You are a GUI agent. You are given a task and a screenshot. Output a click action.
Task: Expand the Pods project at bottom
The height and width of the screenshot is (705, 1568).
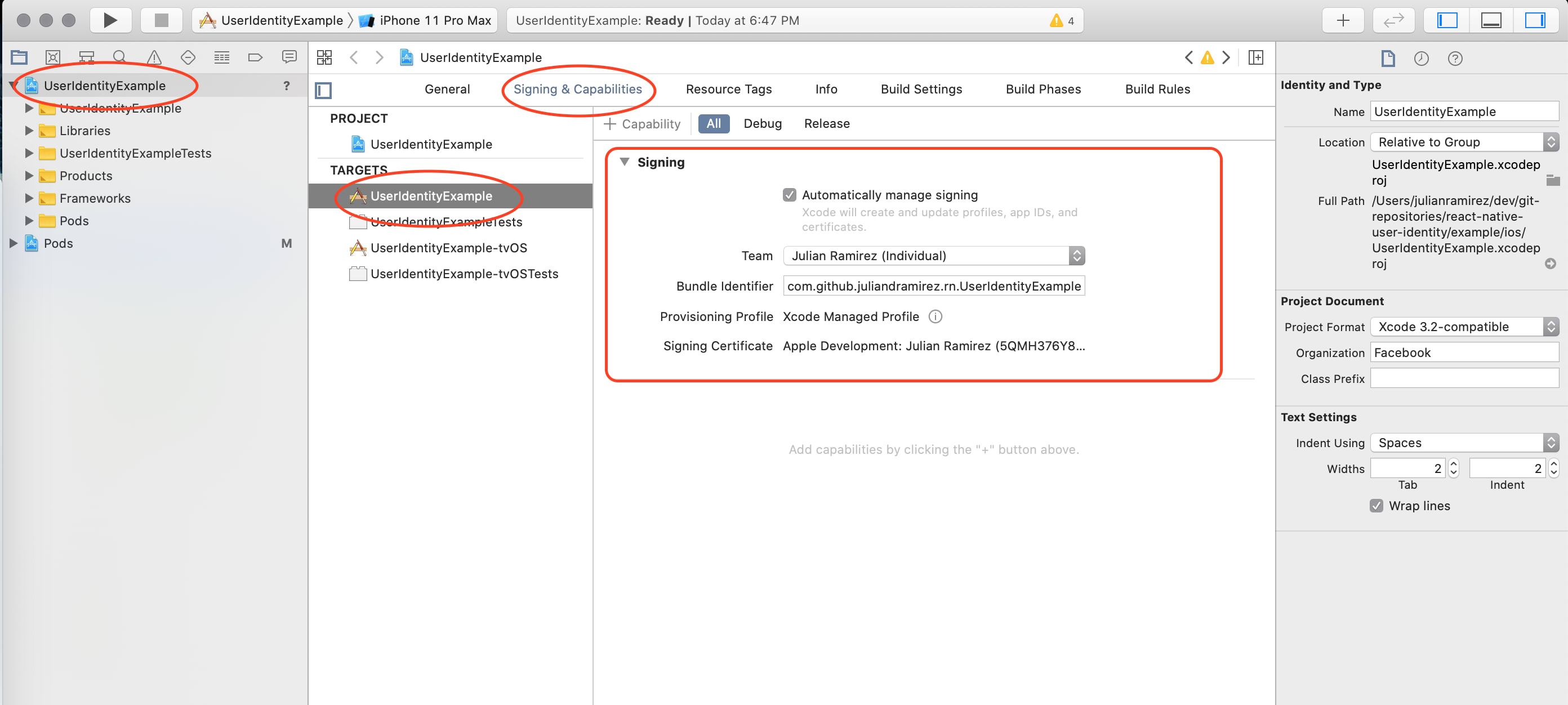(x=14, y=243)
